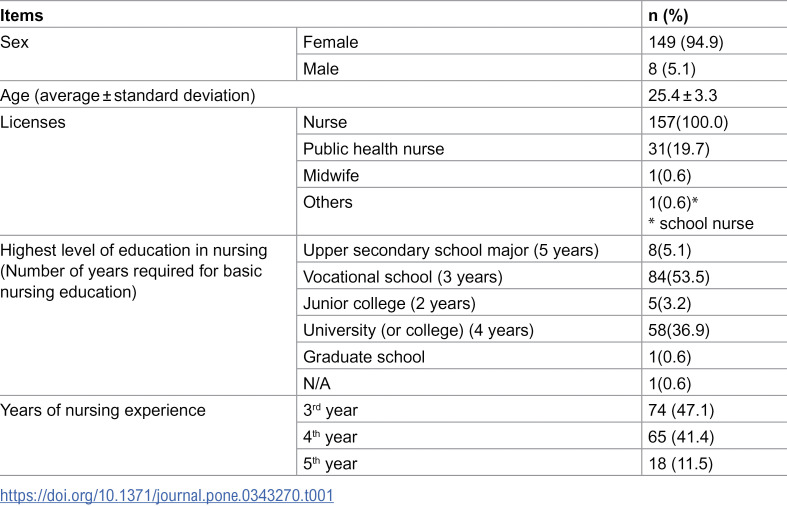The width and height of the screenshot is (787, 506).
Task: Select the Female row cell
Action: pyautogui.click(x=469, y=42)
